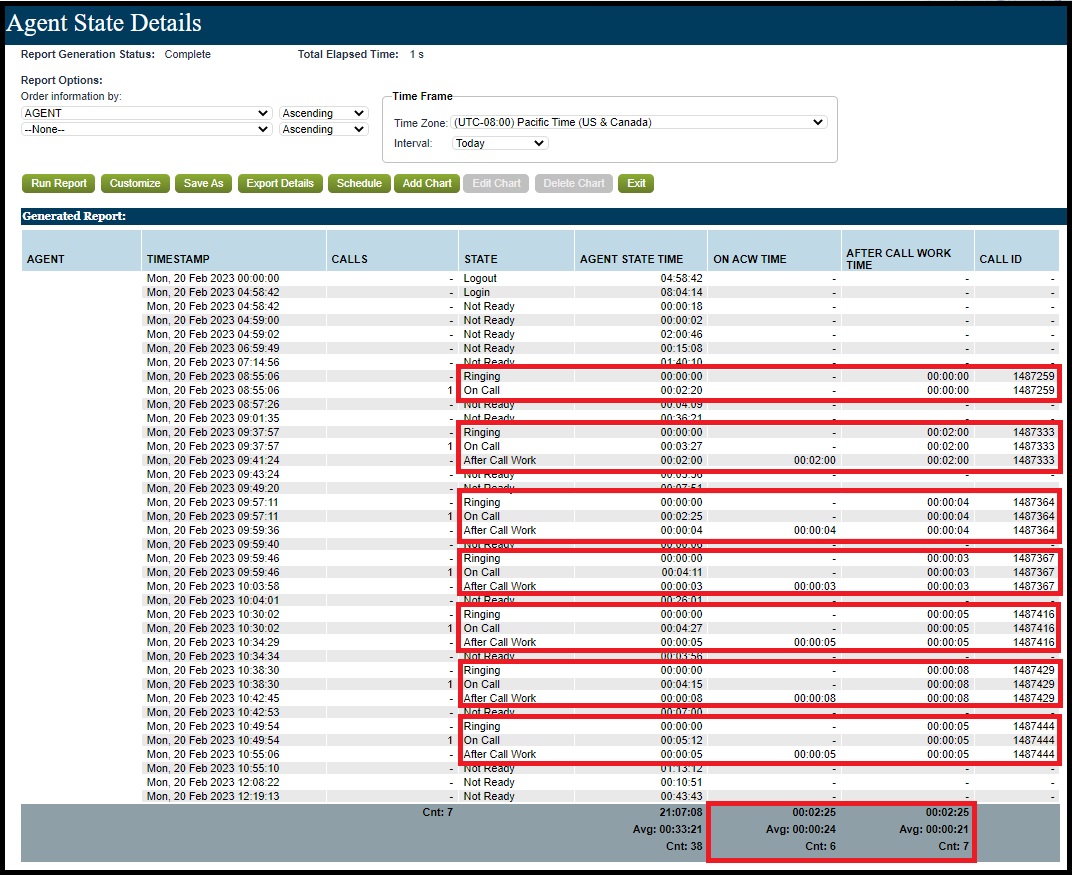1072x875 pixels.
Task: Click the Save As button
Action: 203,183
